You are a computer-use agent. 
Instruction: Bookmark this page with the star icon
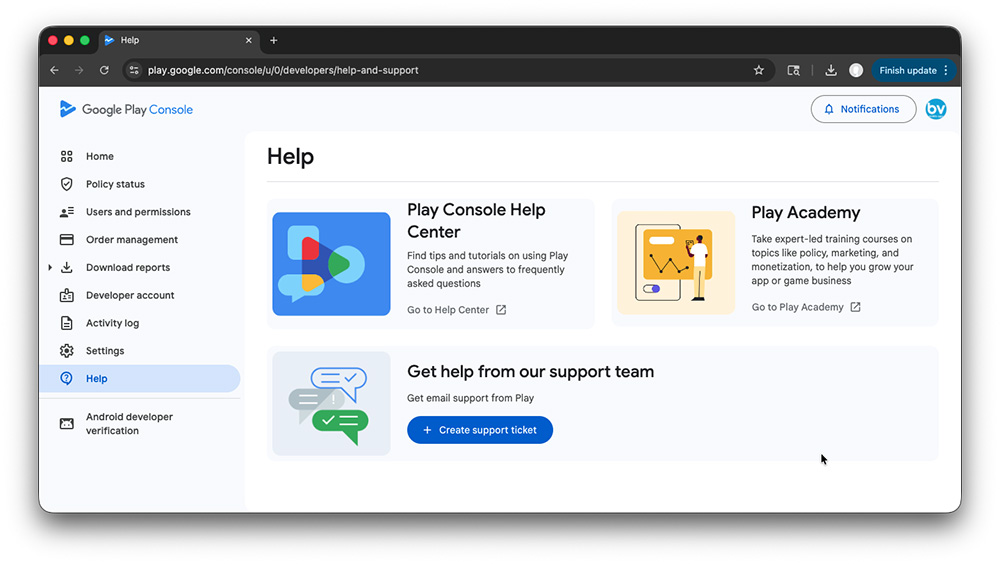[758, 70]
